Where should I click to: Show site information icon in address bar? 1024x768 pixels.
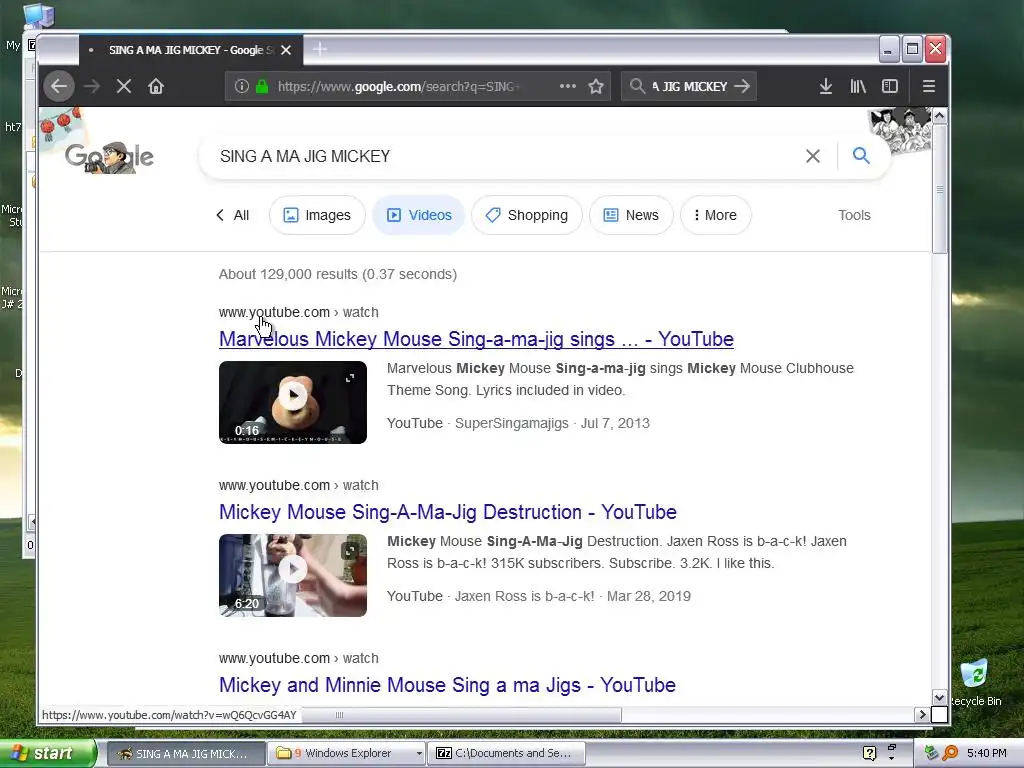[242, 86]
